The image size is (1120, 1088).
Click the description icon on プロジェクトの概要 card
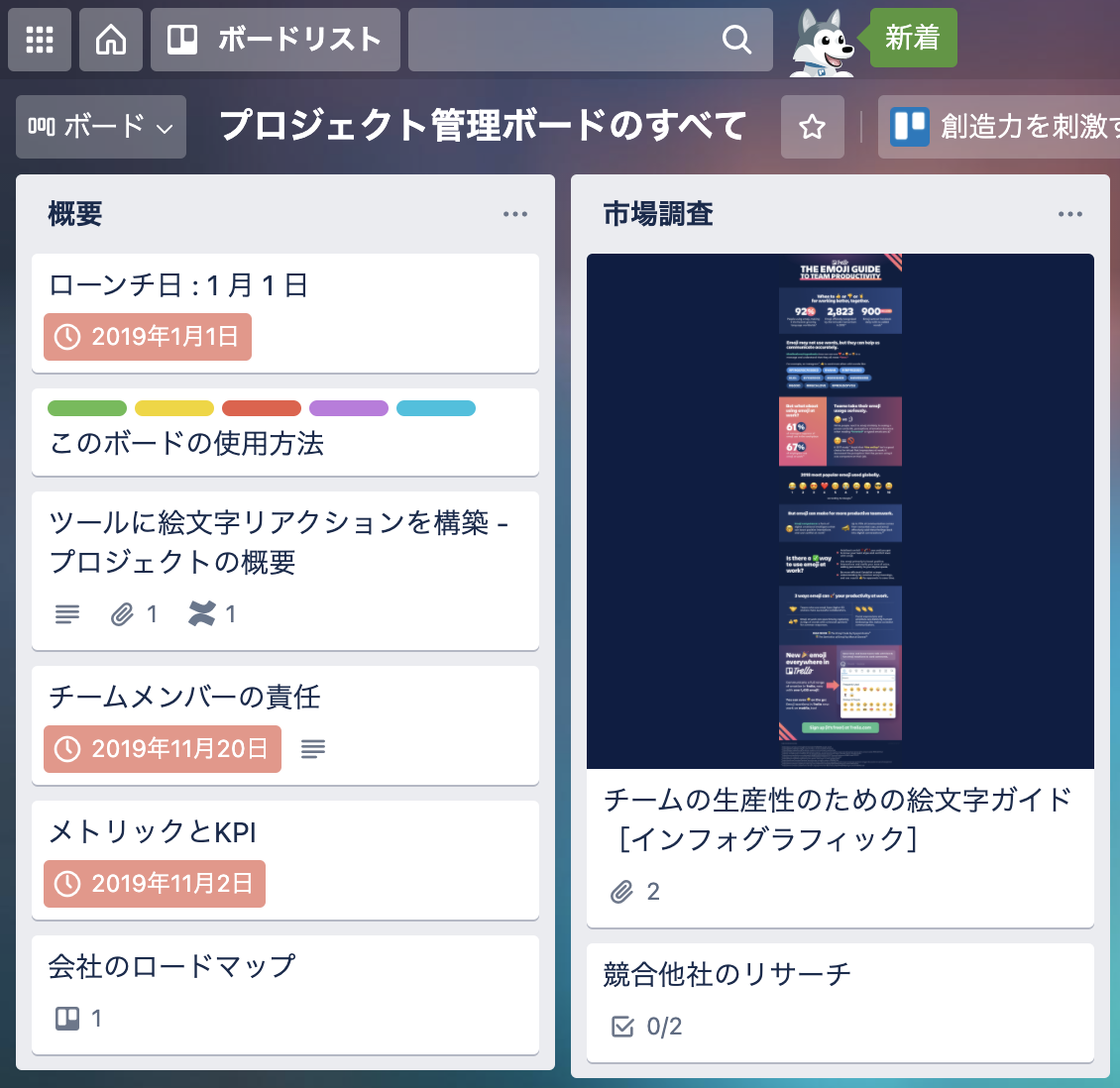(67, 614)
